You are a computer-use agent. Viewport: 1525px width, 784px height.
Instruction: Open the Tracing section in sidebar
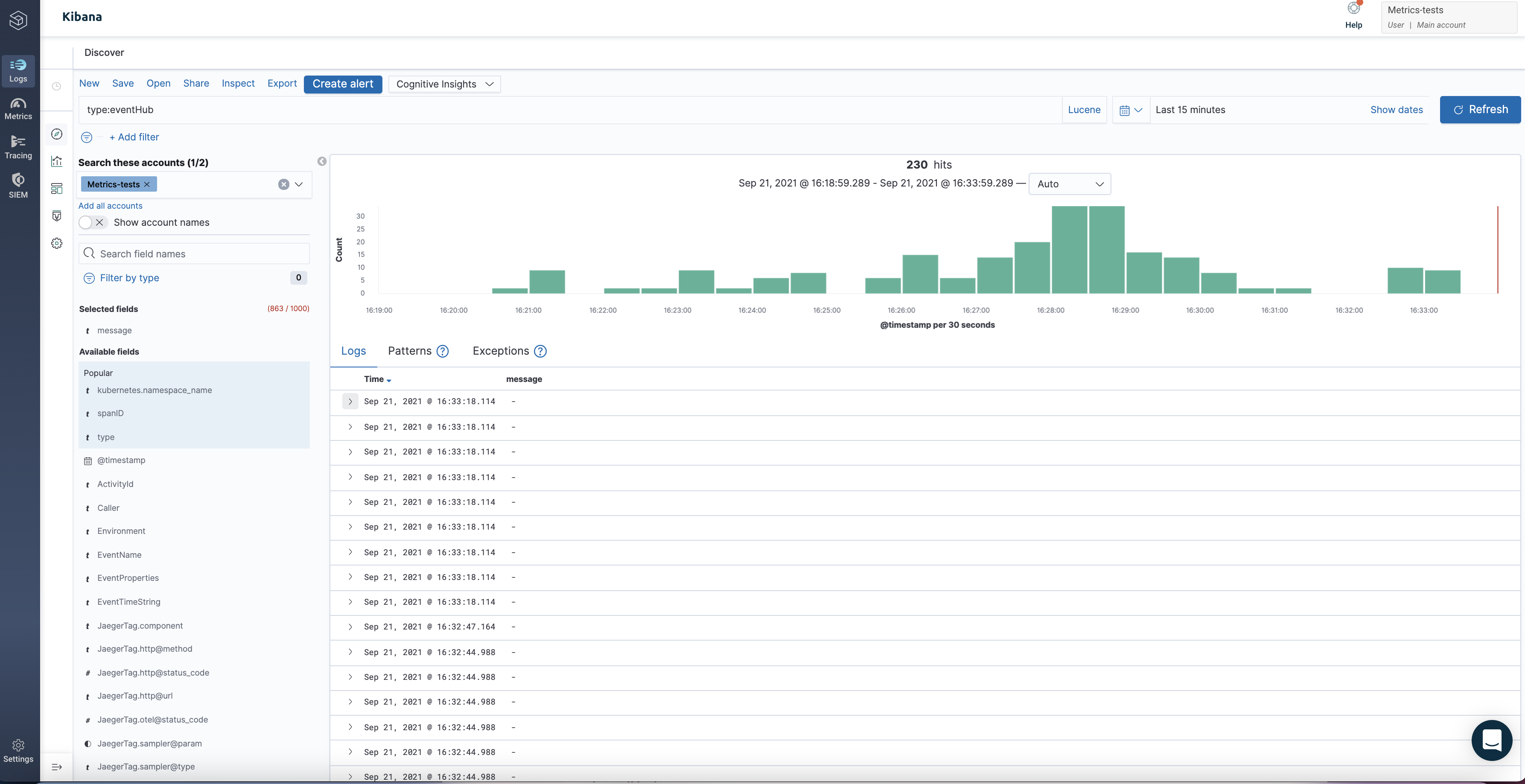point(18,147)
